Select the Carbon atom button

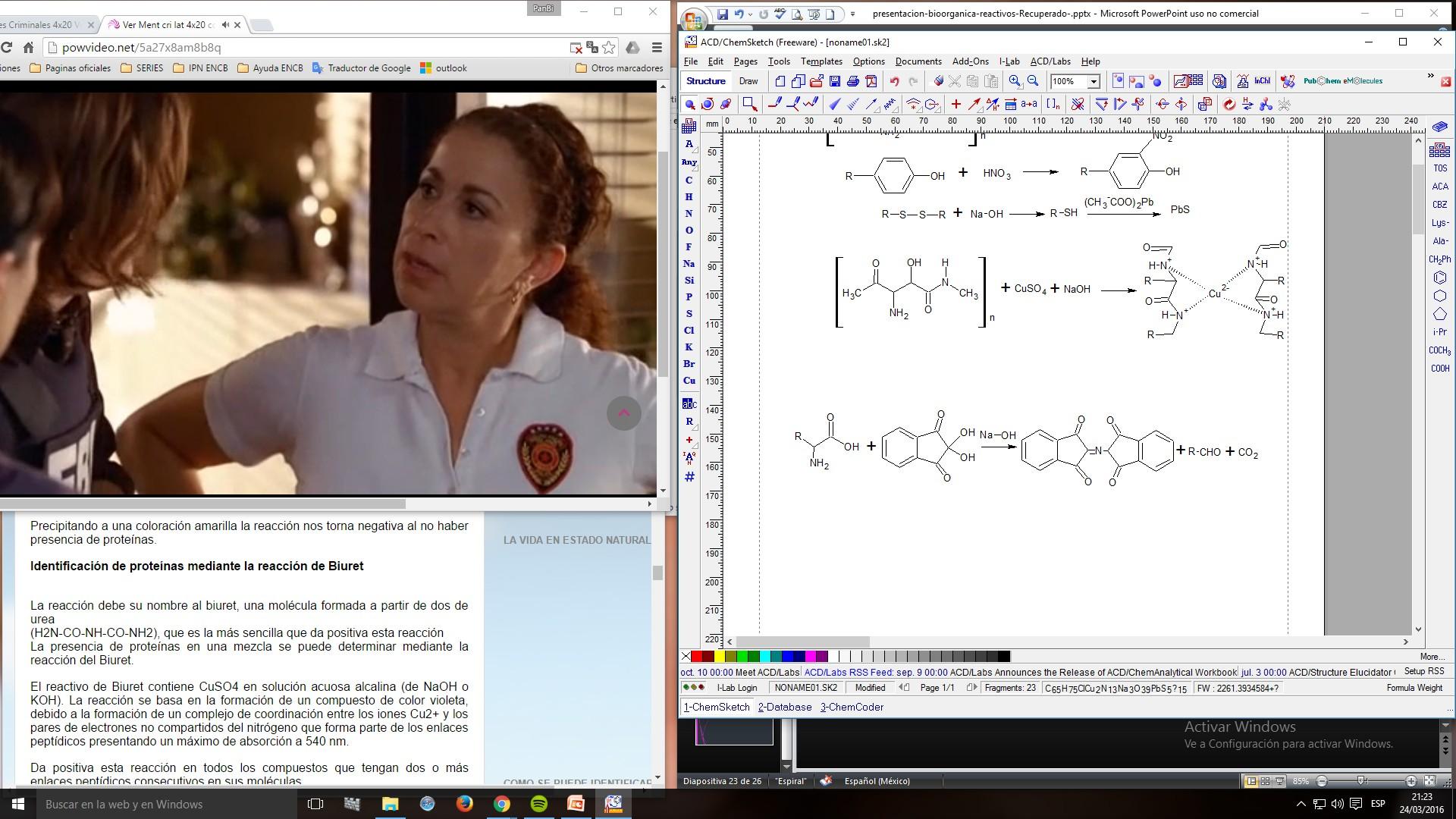point(689,180)
